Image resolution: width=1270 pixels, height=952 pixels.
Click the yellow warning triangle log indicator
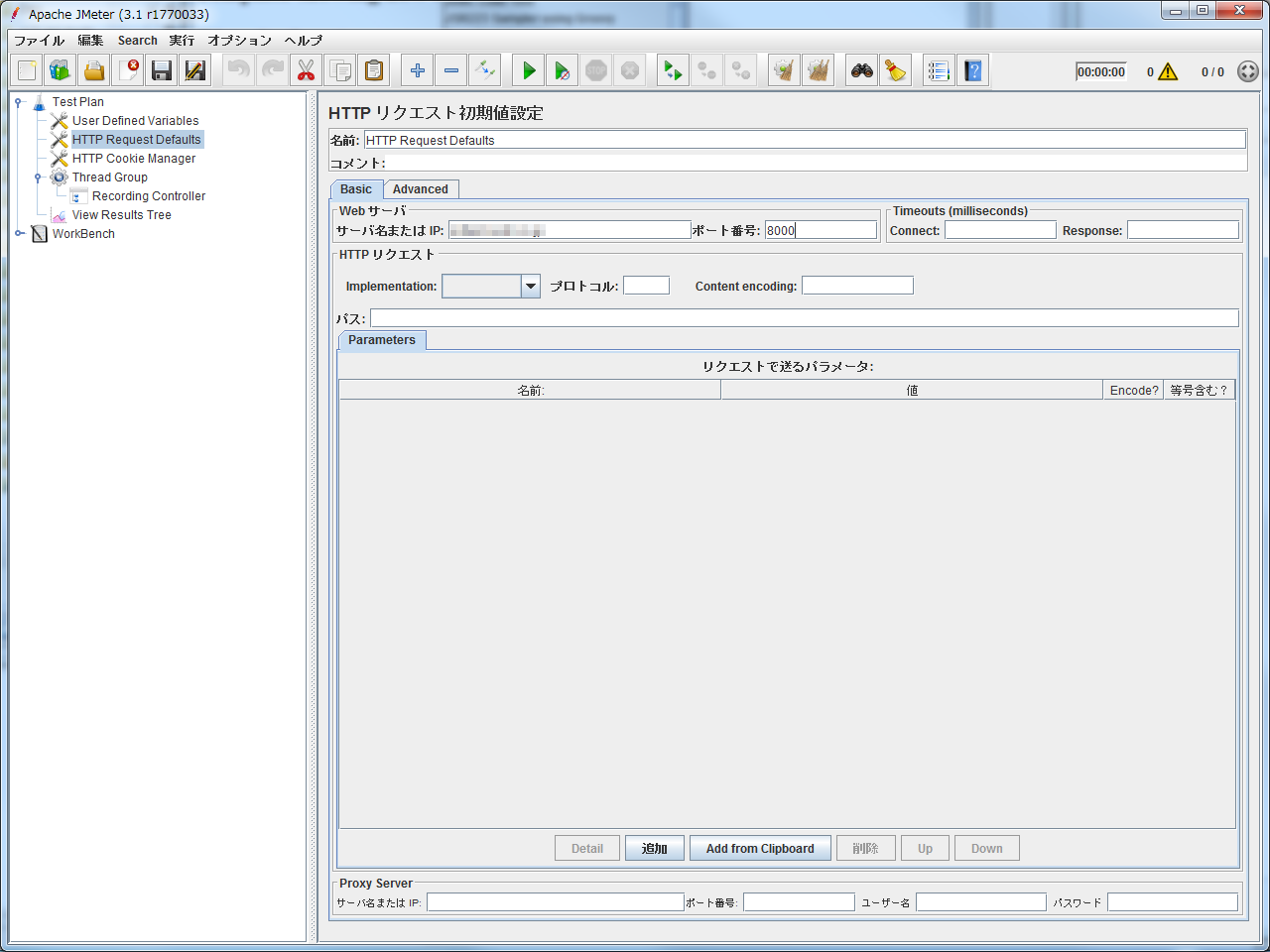[x=1168, y=71]
